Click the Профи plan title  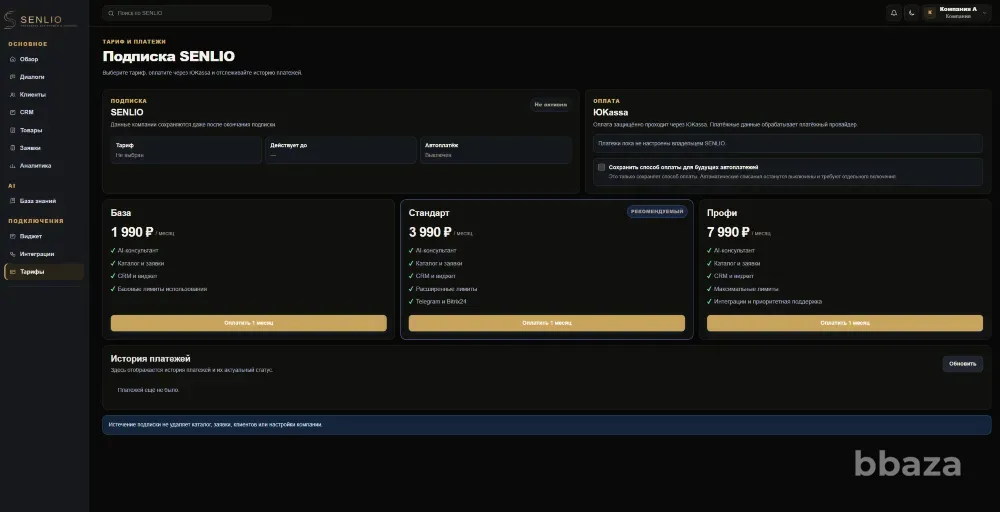[722, 213]
